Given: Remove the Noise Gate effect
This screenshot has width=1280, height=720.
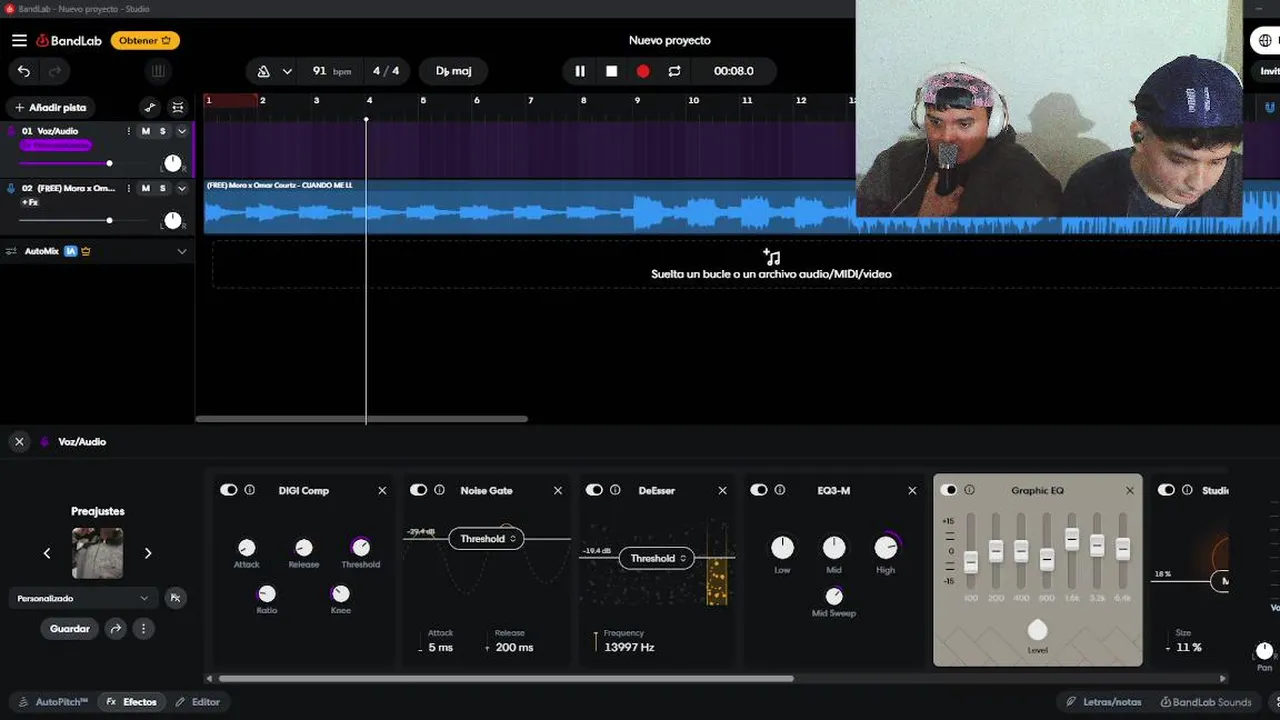Looking at the screenshot, I should click(x=558, y=490).
